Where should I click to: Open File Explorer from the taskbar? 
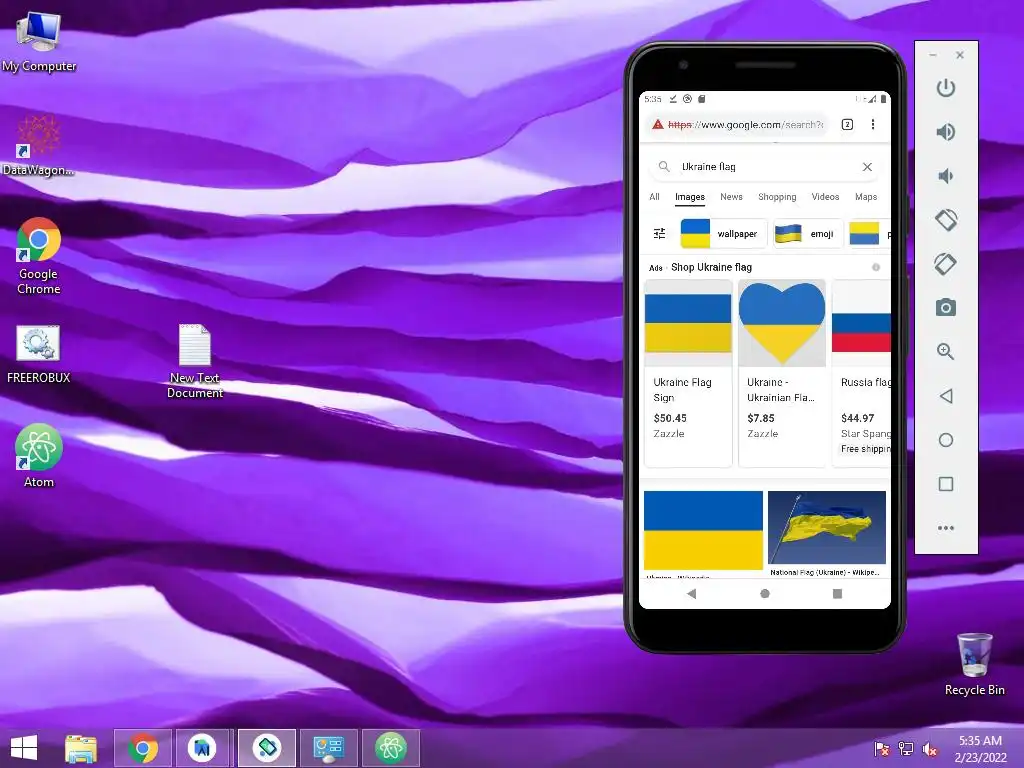point(81,748)
